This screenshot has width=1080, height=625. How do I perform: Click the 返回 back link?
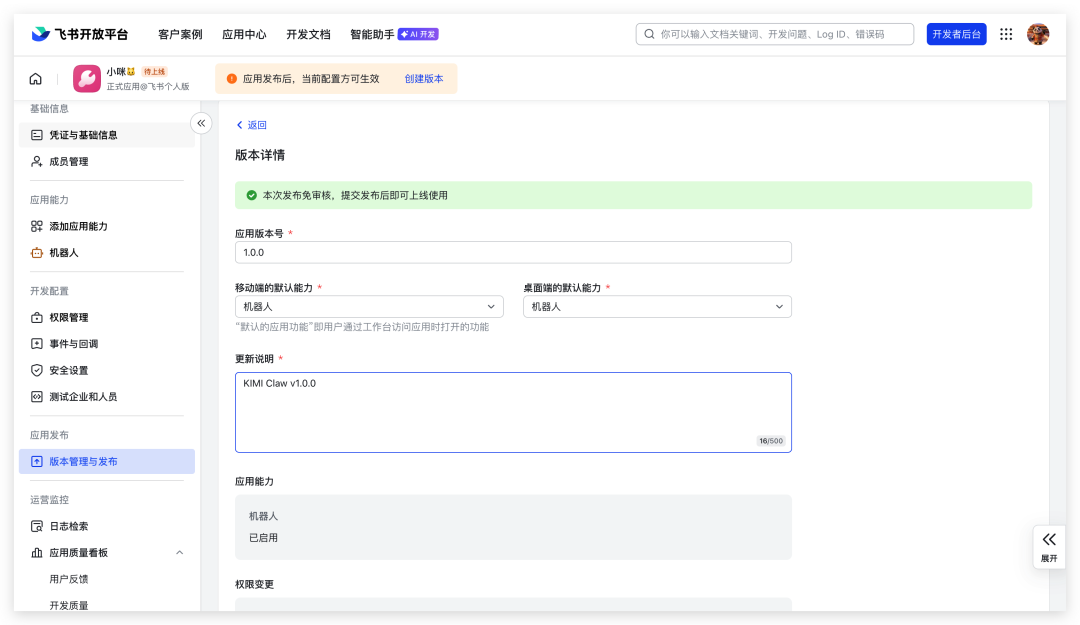[x=251, y=125]
